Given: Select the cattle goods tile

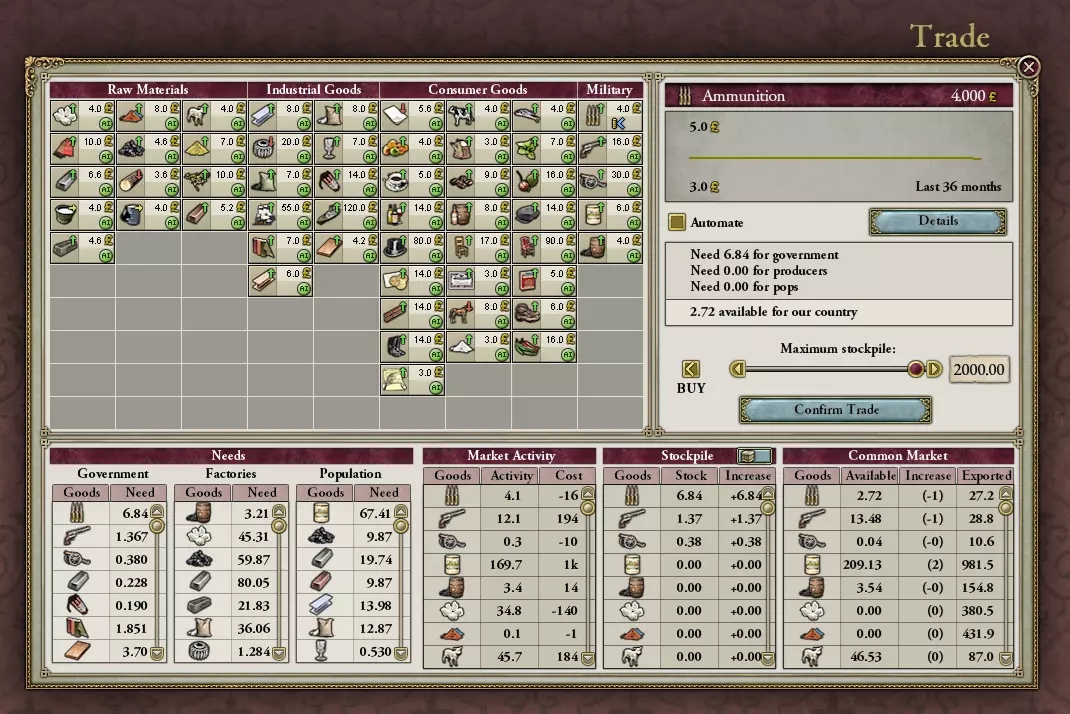Looking at the screenshot, I should click(x=479, y=116).
